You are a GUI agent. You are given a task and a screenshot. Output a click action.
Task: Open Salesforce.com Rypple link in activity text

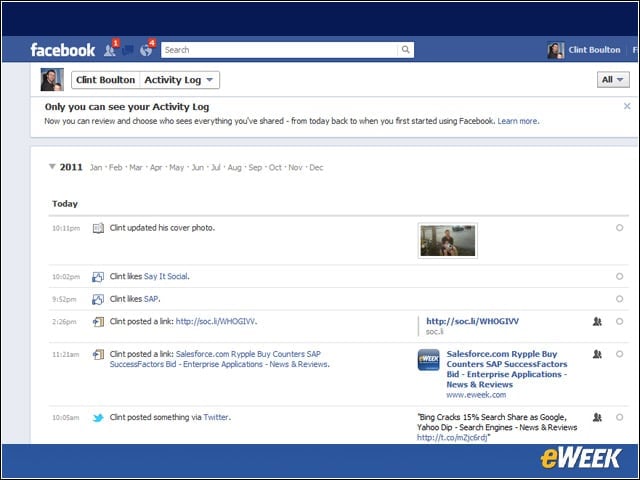click(220, 359)
